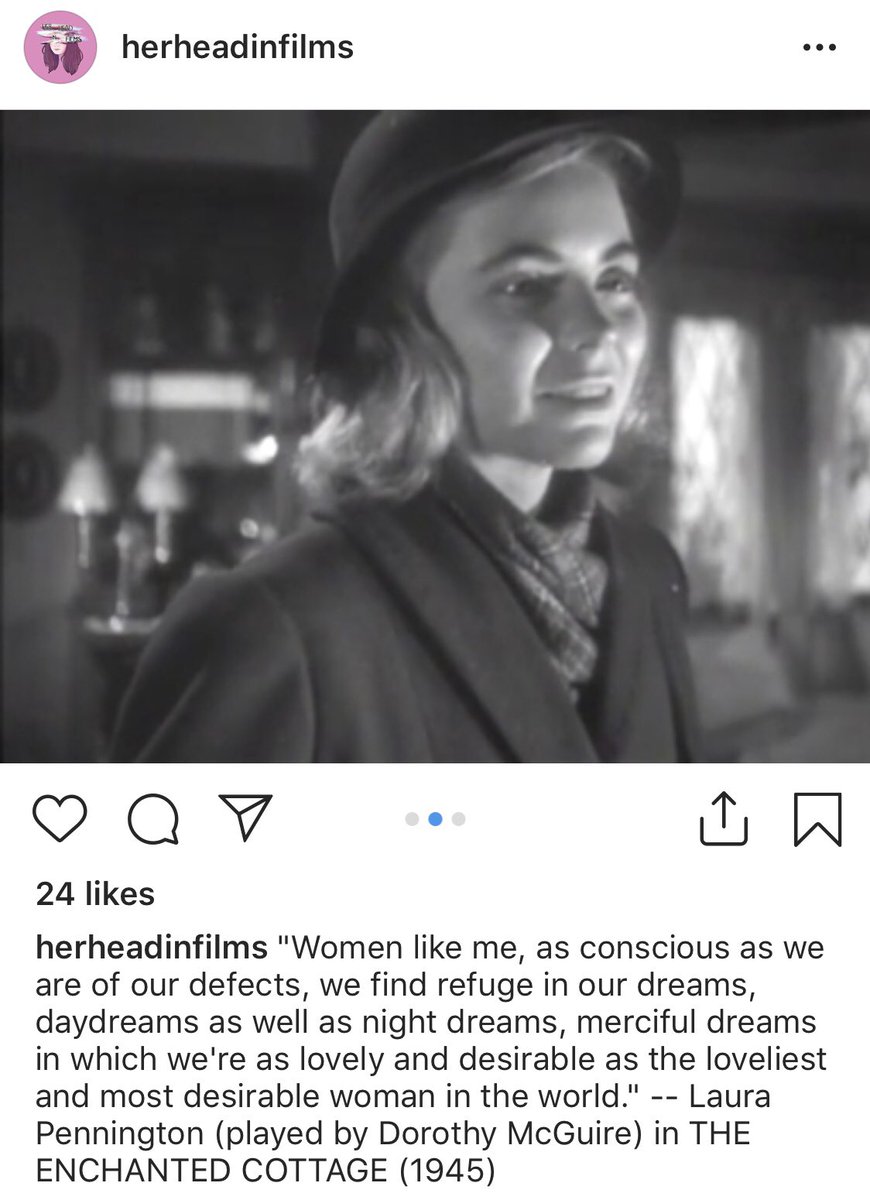Screen dimensions: 870x1200
Task: Tap the black-and-white film still photo
Action: pyautogui.click(x=435, y=436)
